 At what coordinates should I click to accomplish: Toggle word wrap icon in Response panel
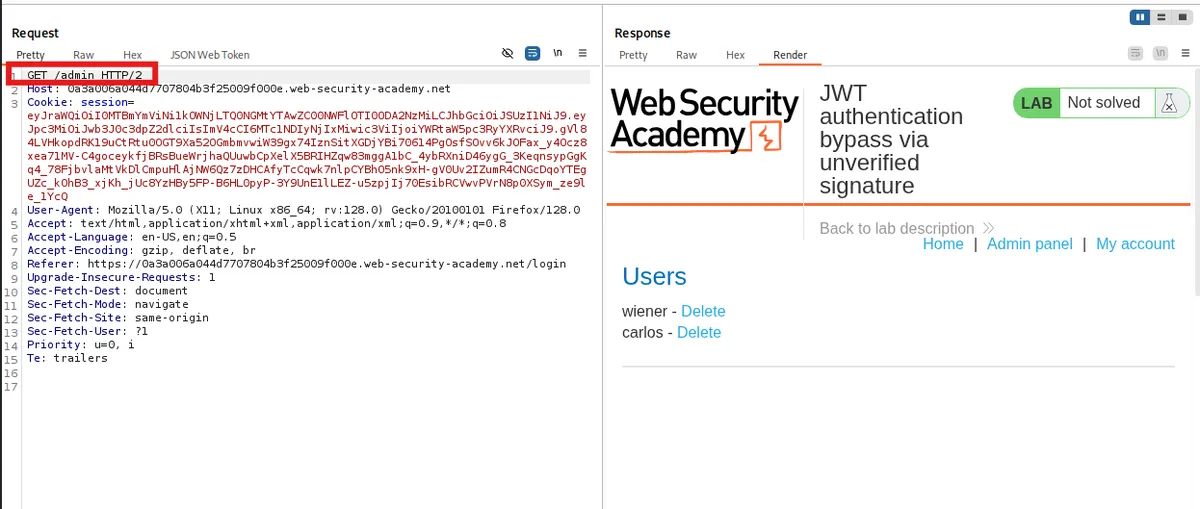point(1135,53)
